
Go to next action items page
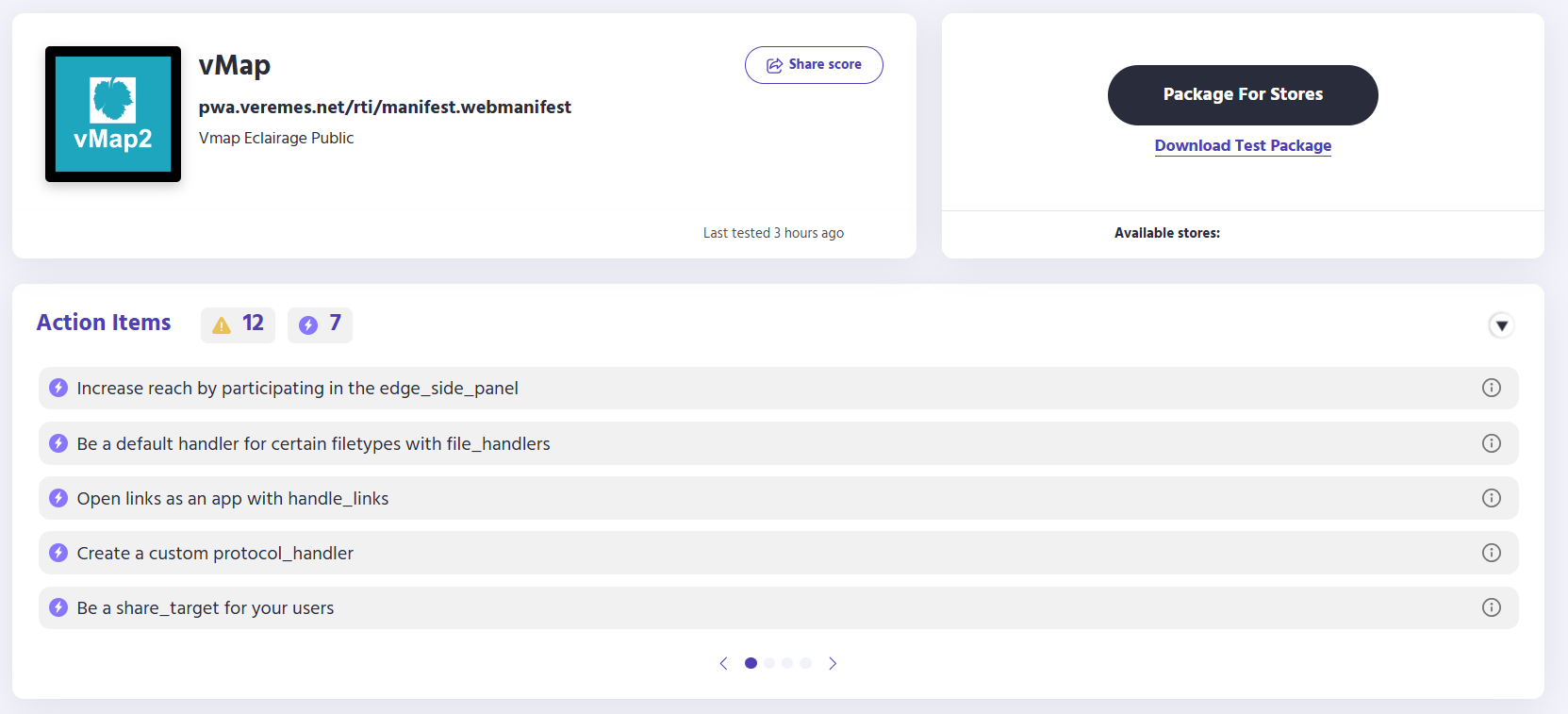(x=833, y=663)
